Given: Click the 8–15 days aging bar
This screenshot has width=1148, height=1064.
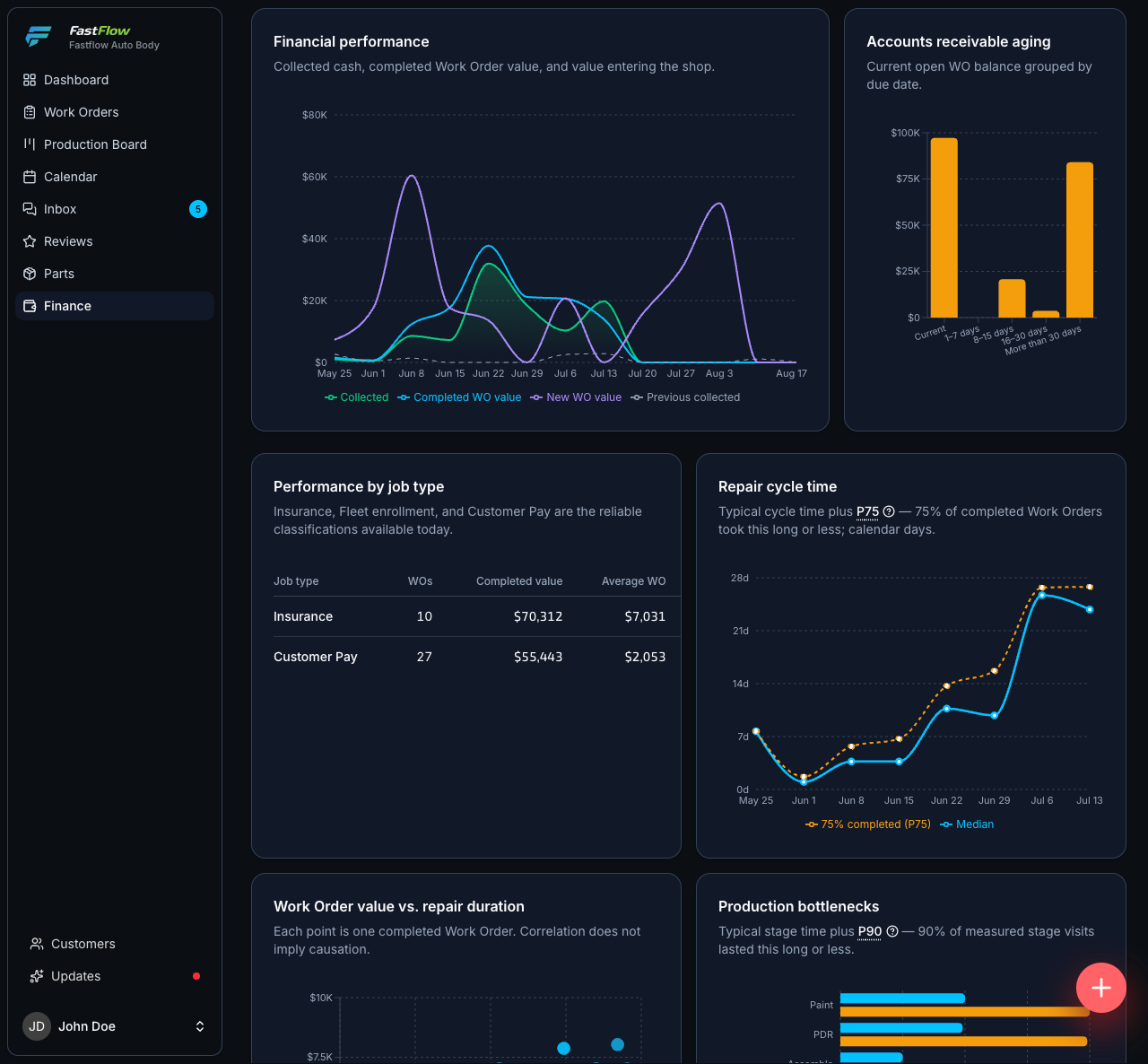Looking at the screenshot, I should pos(1012,299).
